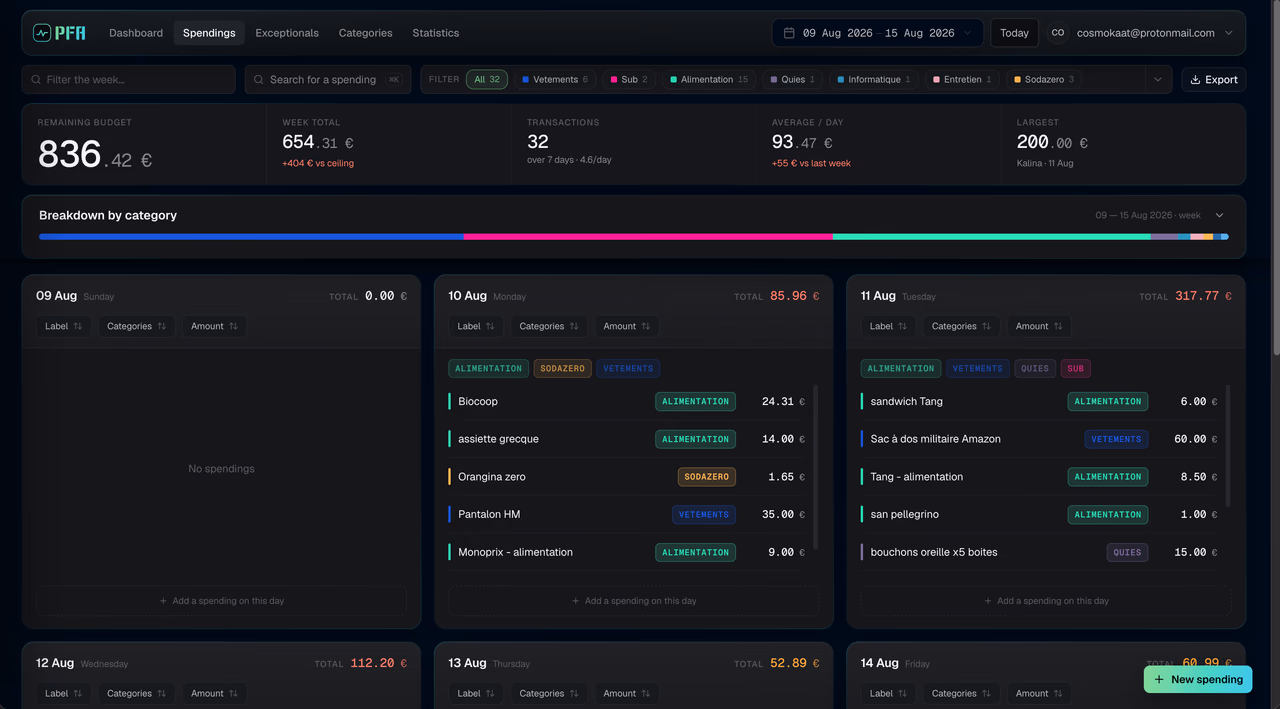Screen dimensions: 1280x709
Task: Sort 09 Aug by the Categories arrows
Action: coord(162,326)
